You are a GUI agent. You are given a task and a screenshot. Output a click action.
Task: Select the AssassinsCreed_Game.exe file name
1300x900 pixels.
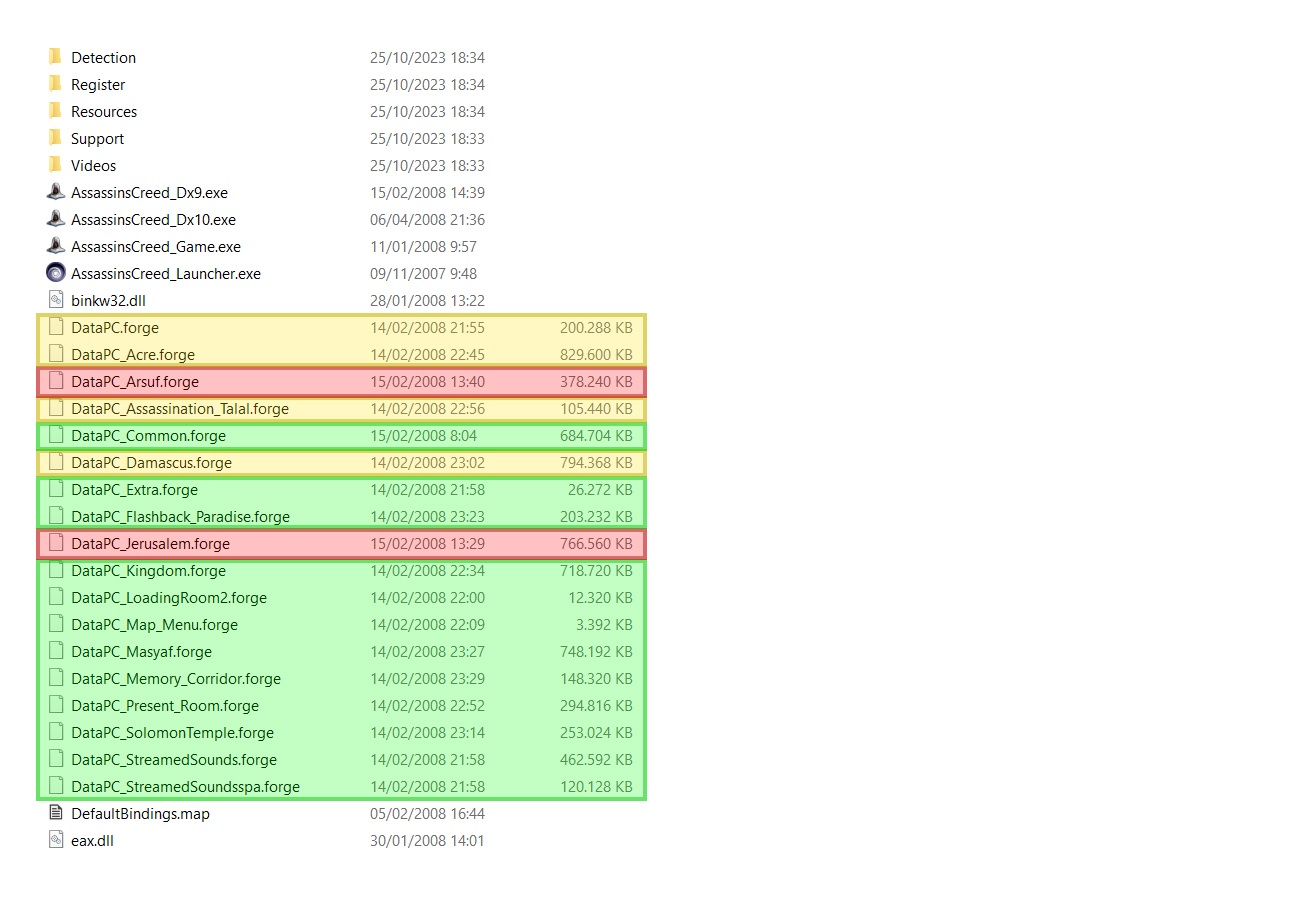tap(156, 247)
